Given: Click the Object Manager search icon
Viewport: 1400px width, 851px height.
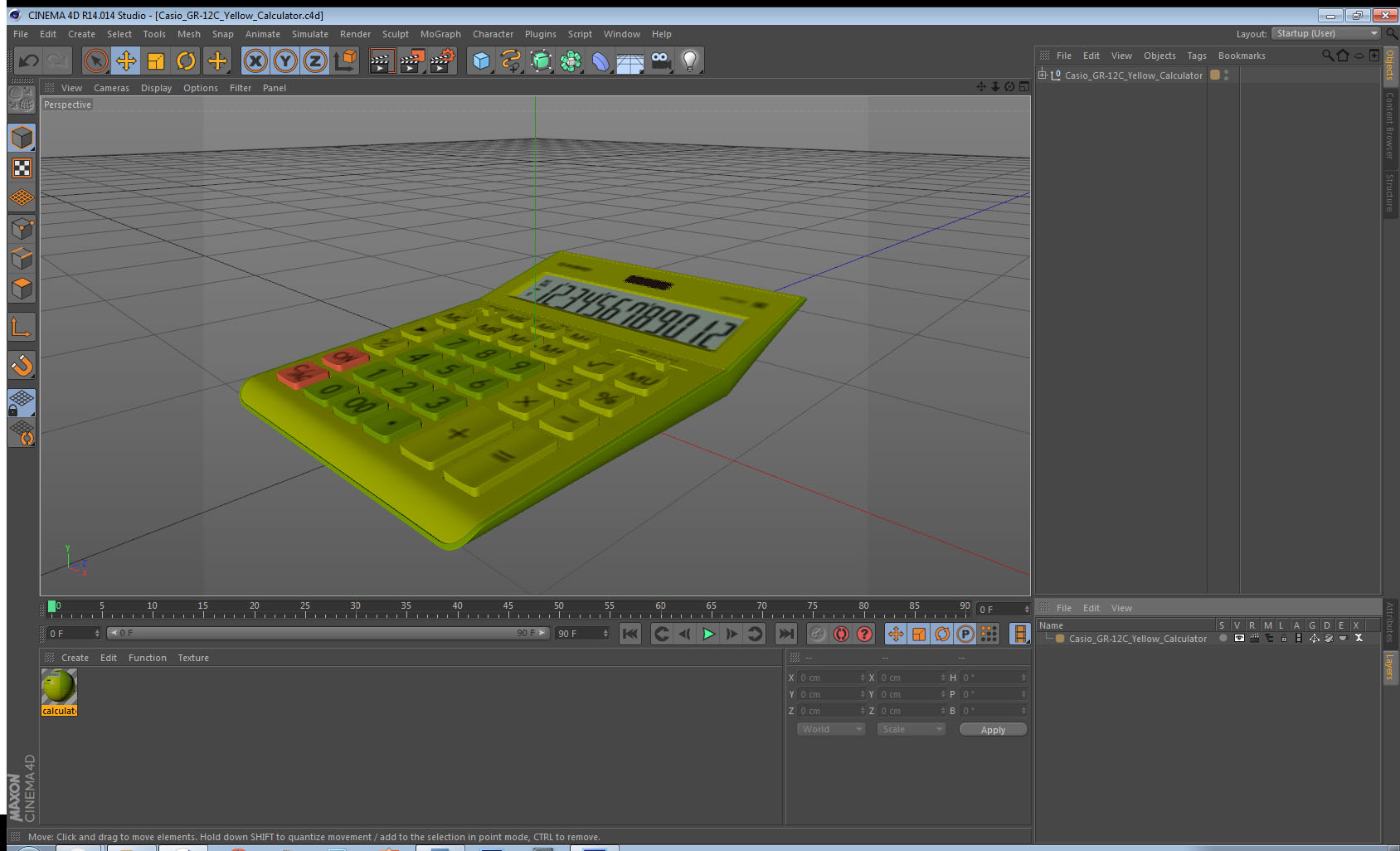Looking at the screenshot, I should 1327,56.
